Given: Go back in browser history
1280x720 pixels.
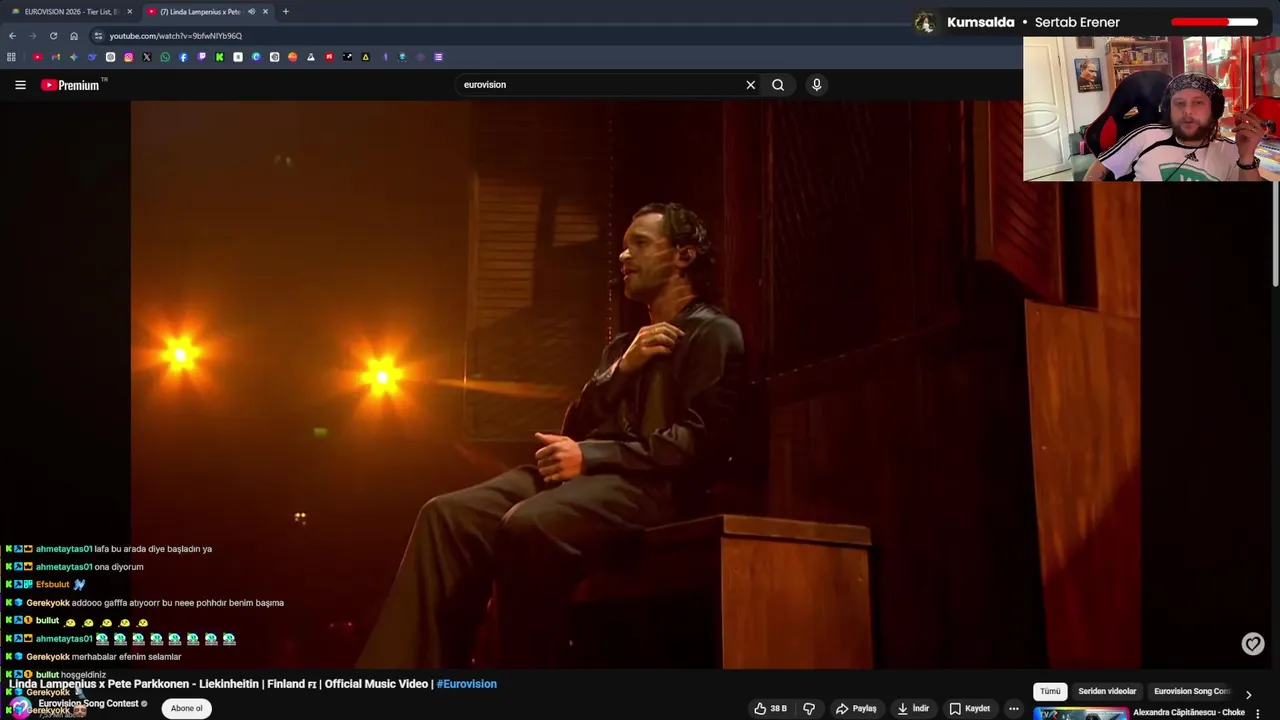Looking at the screenshot, I should click(x=12, y=36).
